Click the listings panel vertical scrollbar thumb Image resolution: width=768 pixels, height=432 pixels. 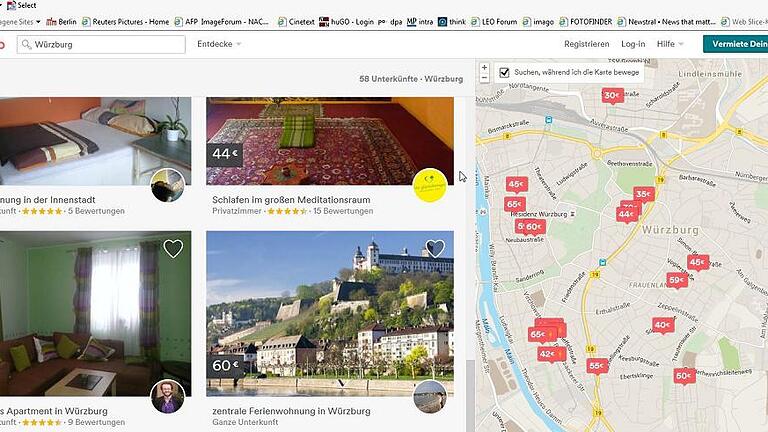(x=470, y=396)
